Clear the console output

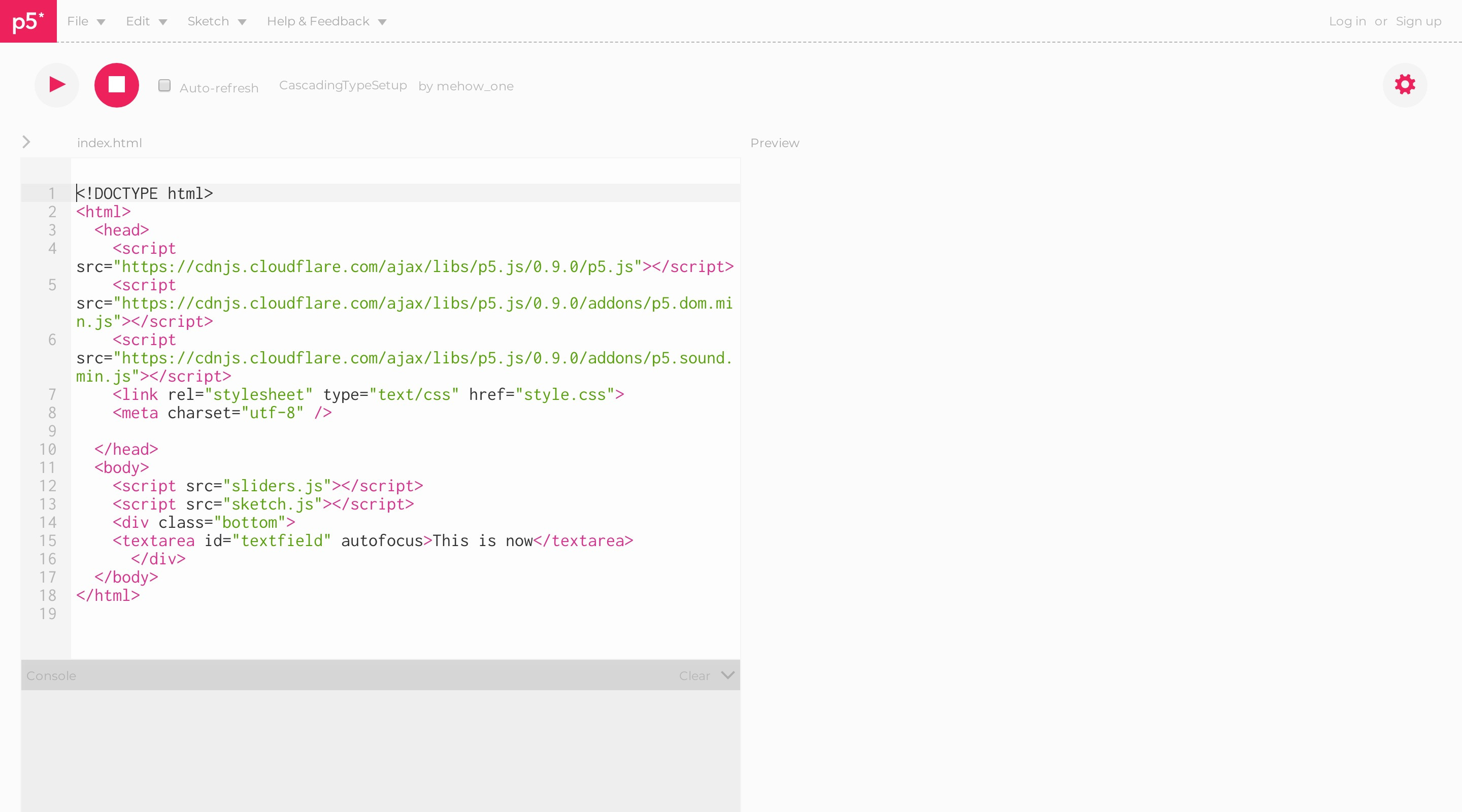point(694,676)
